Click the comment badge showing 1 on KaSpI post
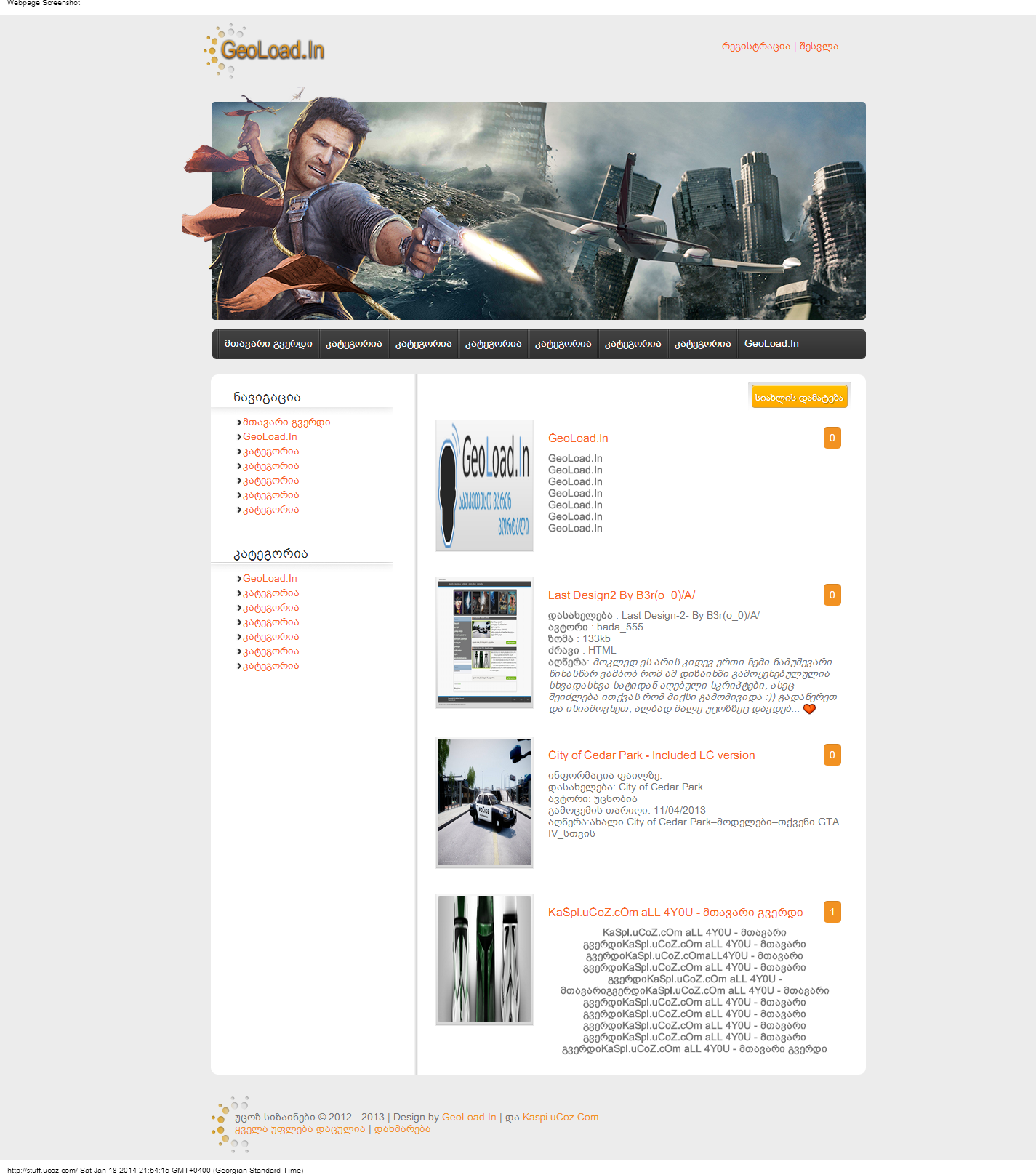1036x1175 pixels. click(x=832, y=912)
